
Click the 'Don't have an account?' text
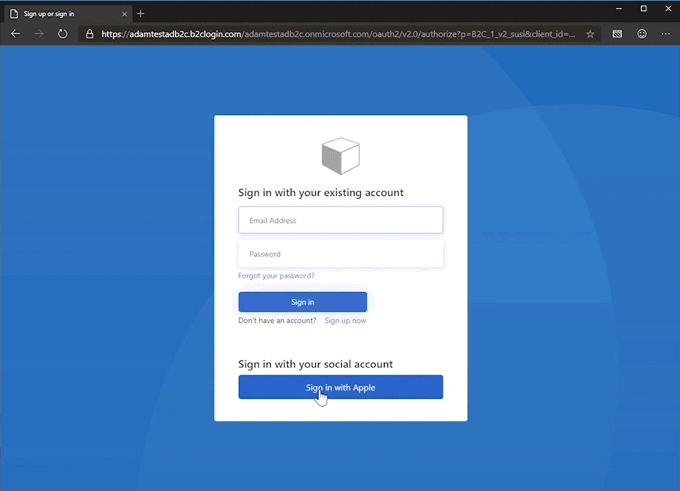click(277, 321)
